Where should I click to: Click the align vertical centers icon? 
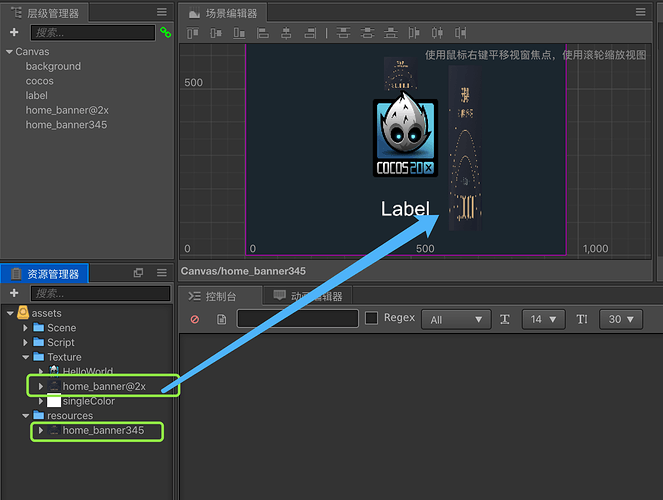(x=216, y=33)
